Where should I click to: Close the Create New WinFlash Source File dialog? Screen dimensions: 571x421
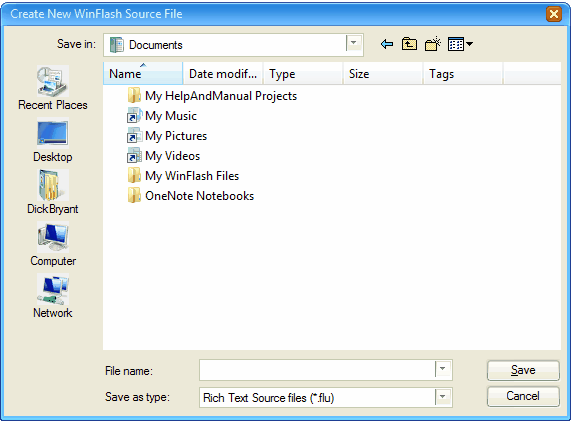[x=554, y=14]
